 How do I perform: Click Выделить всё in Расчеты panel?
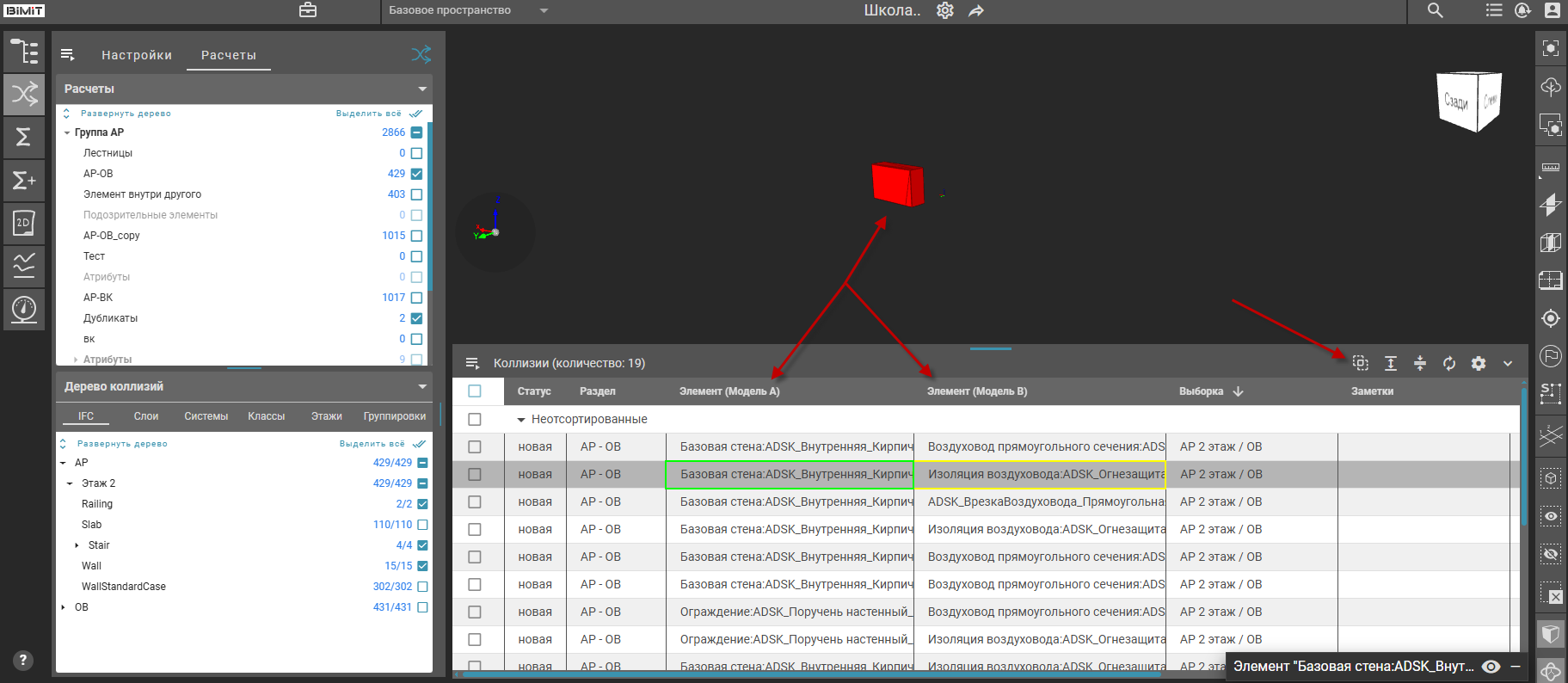pyautogui.click(x=369, y=114)
